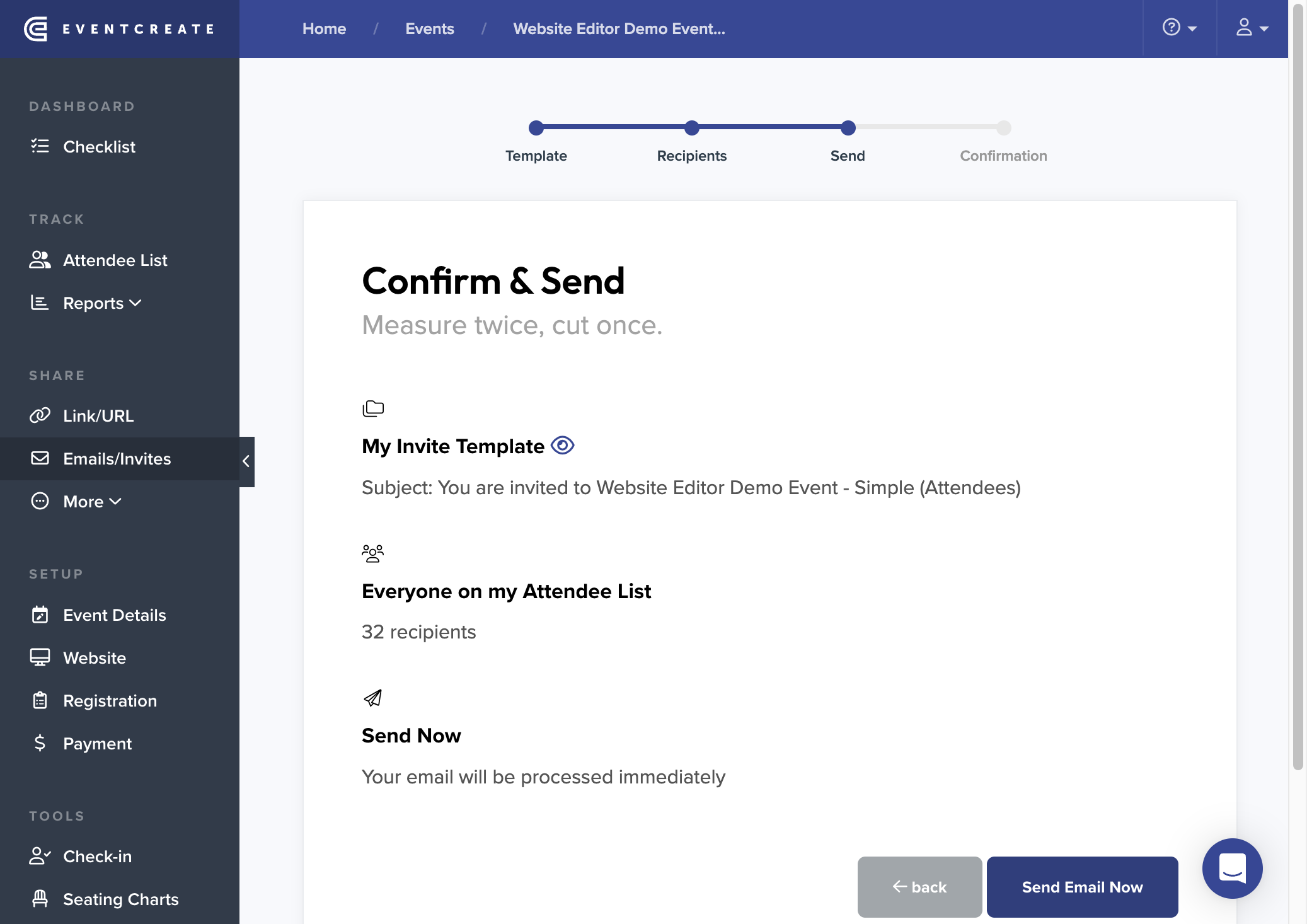Click the Check-in person icon
The width and height of the screenshot is (1307, 924).
pyautogui.click(x=40, y=856)
